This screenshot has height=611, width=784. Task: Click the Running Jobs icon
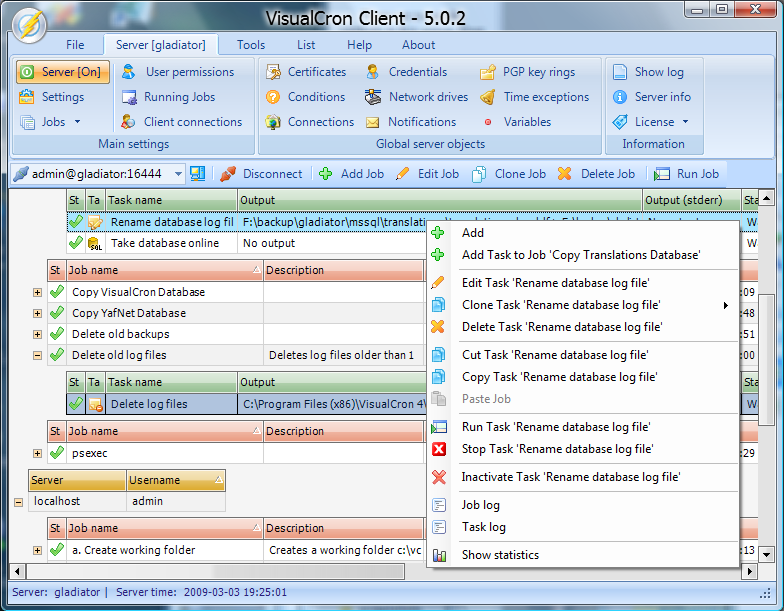[130, 97]
